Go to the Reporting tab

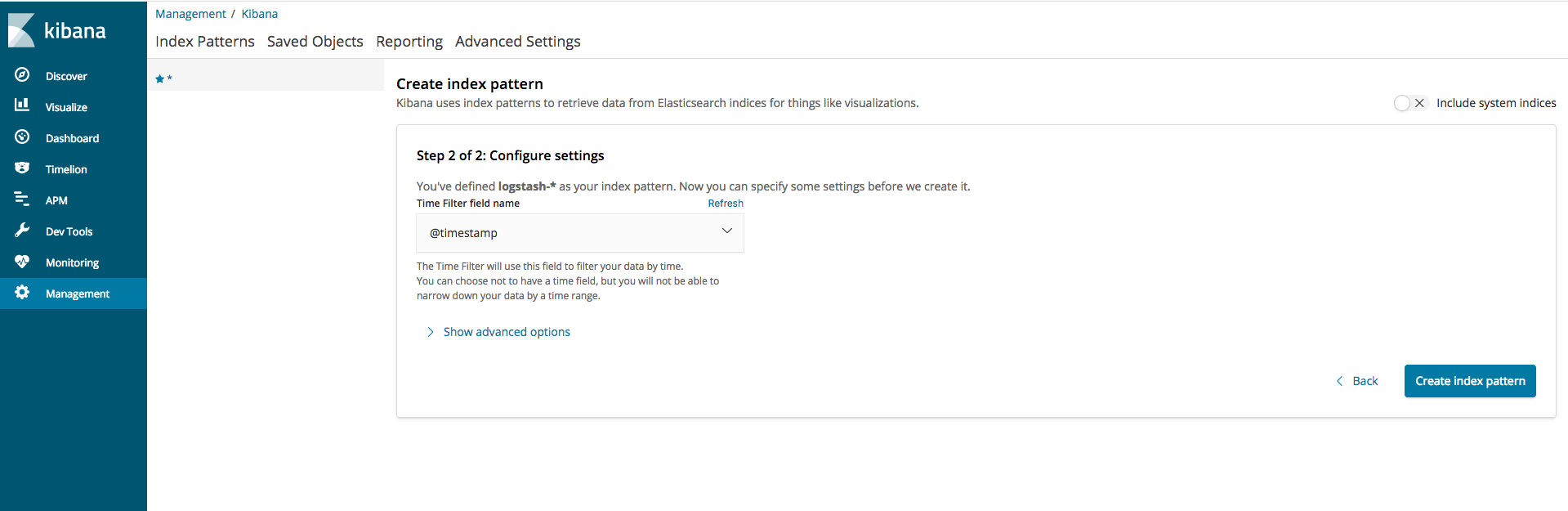(409, 42)
